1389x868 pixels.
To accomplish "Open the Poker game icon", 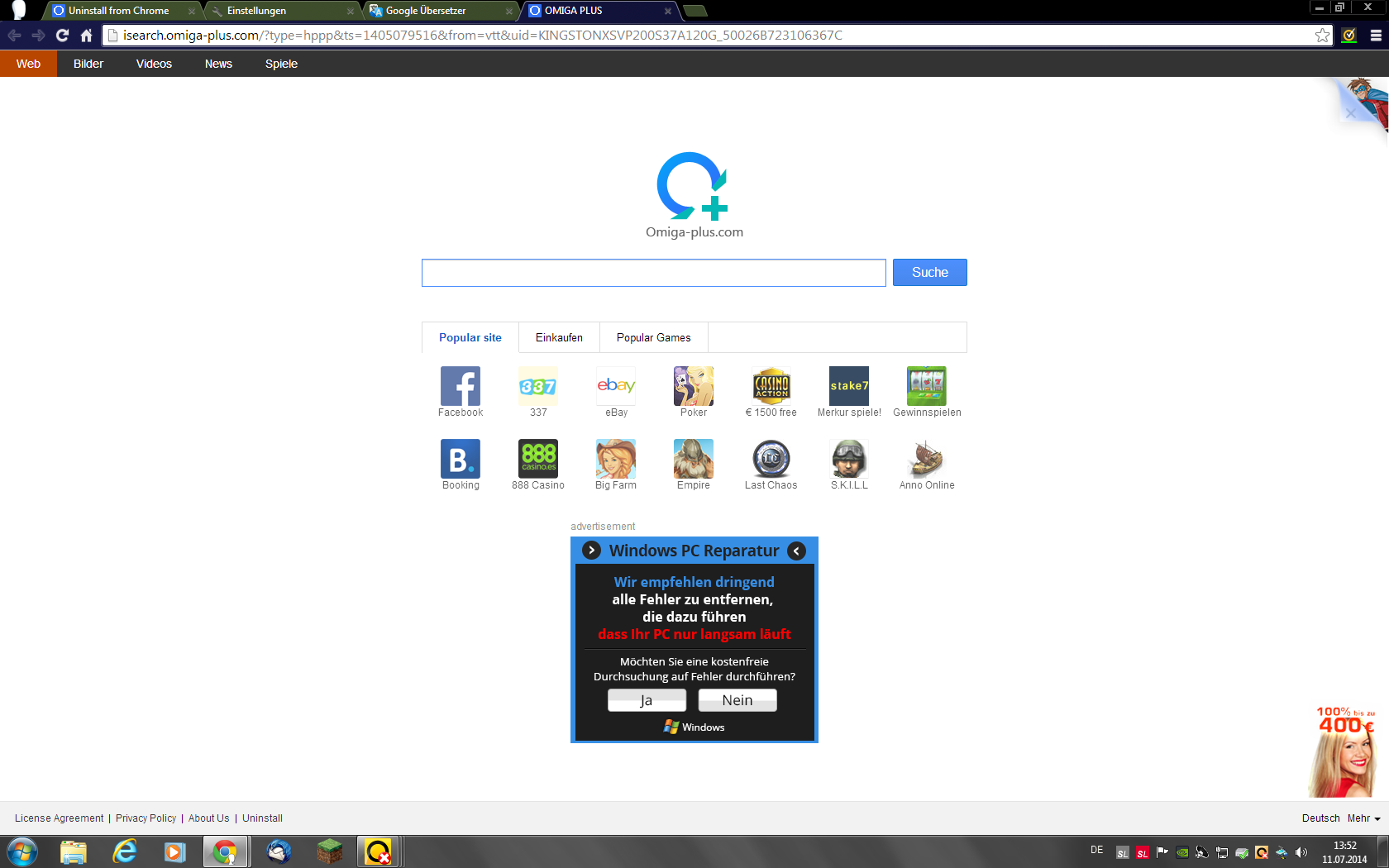I will (694, 386).
